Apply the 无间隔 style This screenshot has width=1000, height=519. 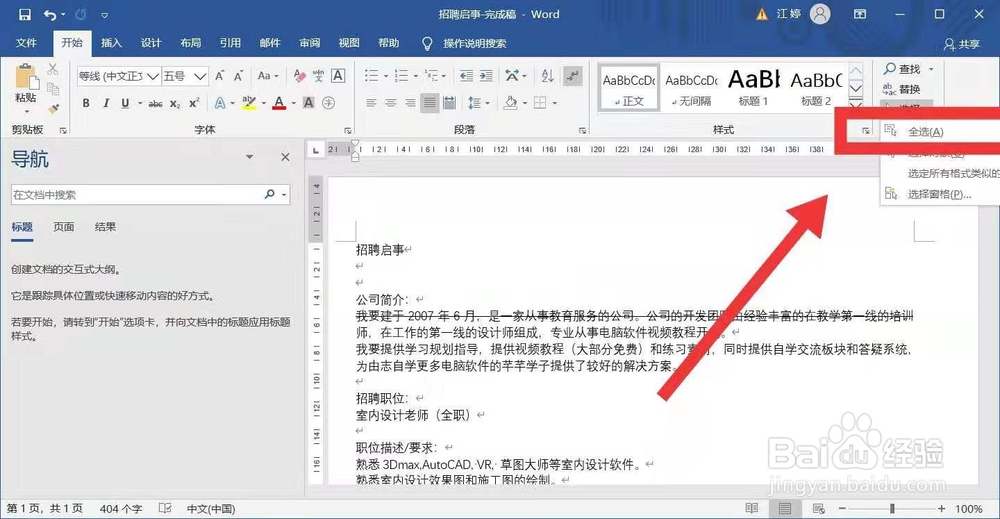click(x=691, y=89)
